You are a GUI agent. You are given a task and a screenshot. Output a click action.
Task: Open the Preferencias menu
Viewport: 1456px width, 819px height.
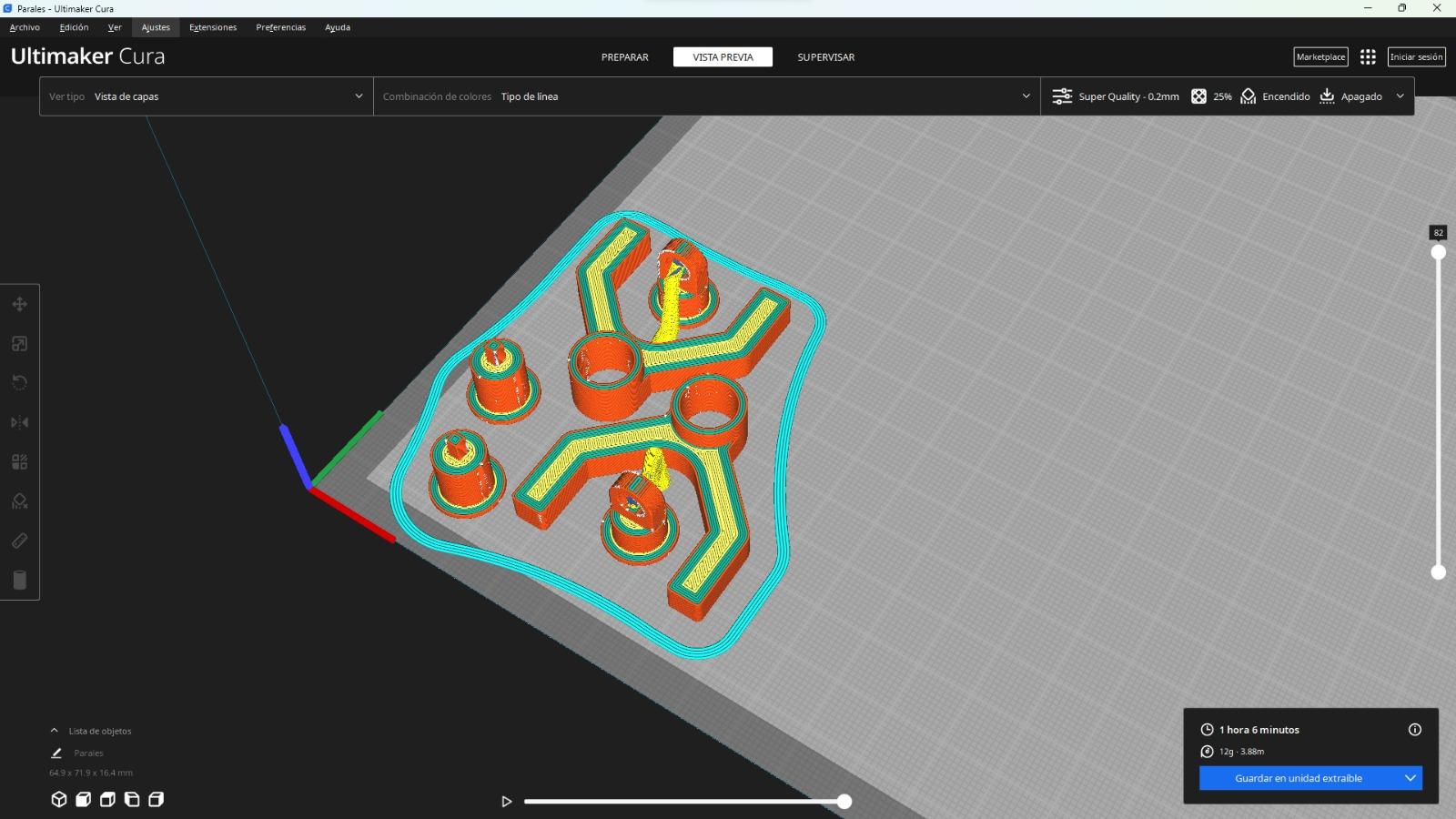tap(281, 27)
